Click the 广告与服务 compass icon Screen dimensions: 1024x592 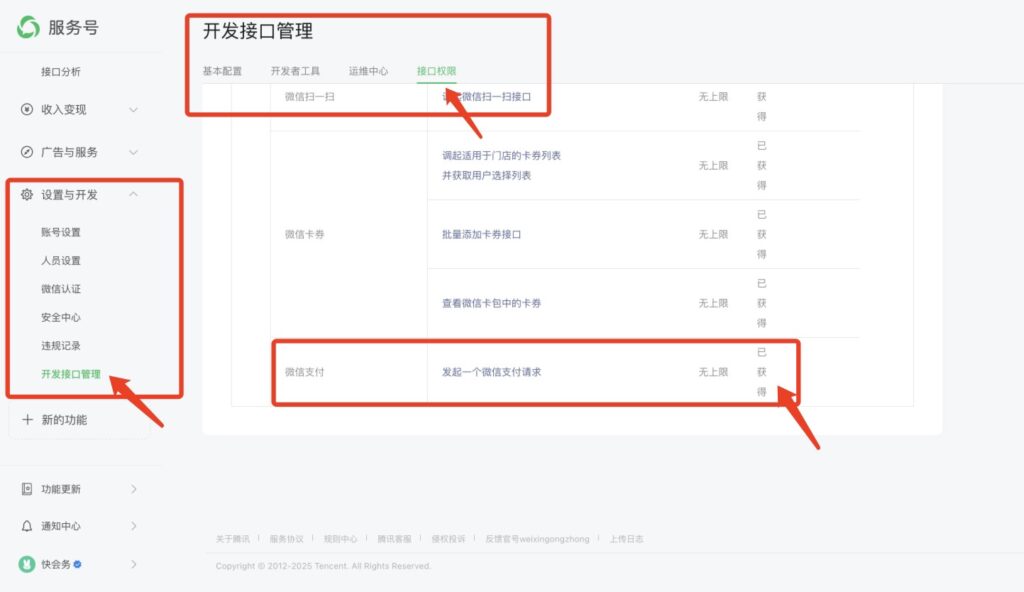[27, 152]
